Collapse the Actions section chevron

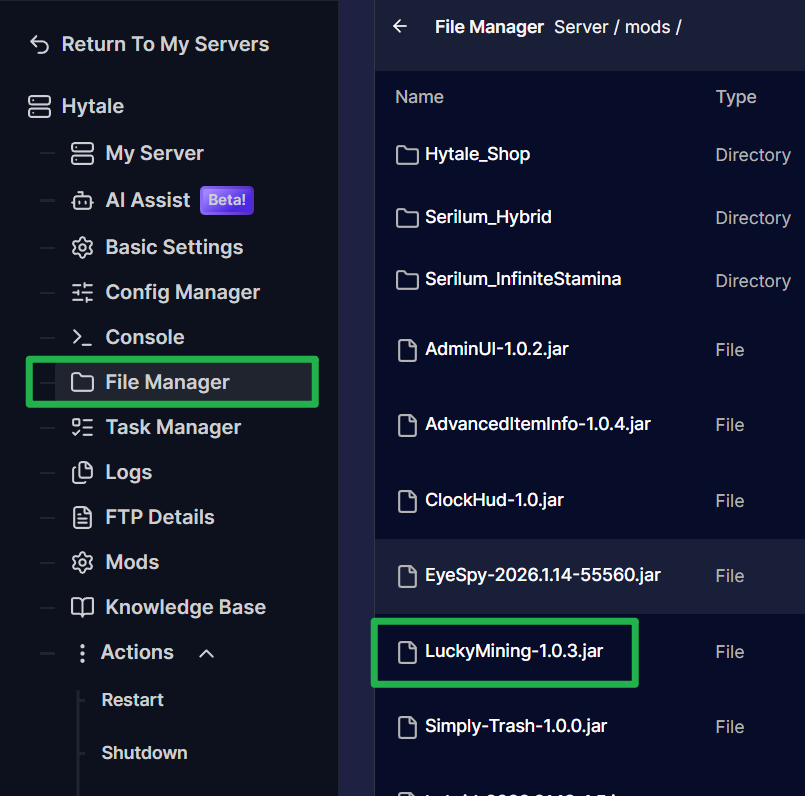click(207, 653)
